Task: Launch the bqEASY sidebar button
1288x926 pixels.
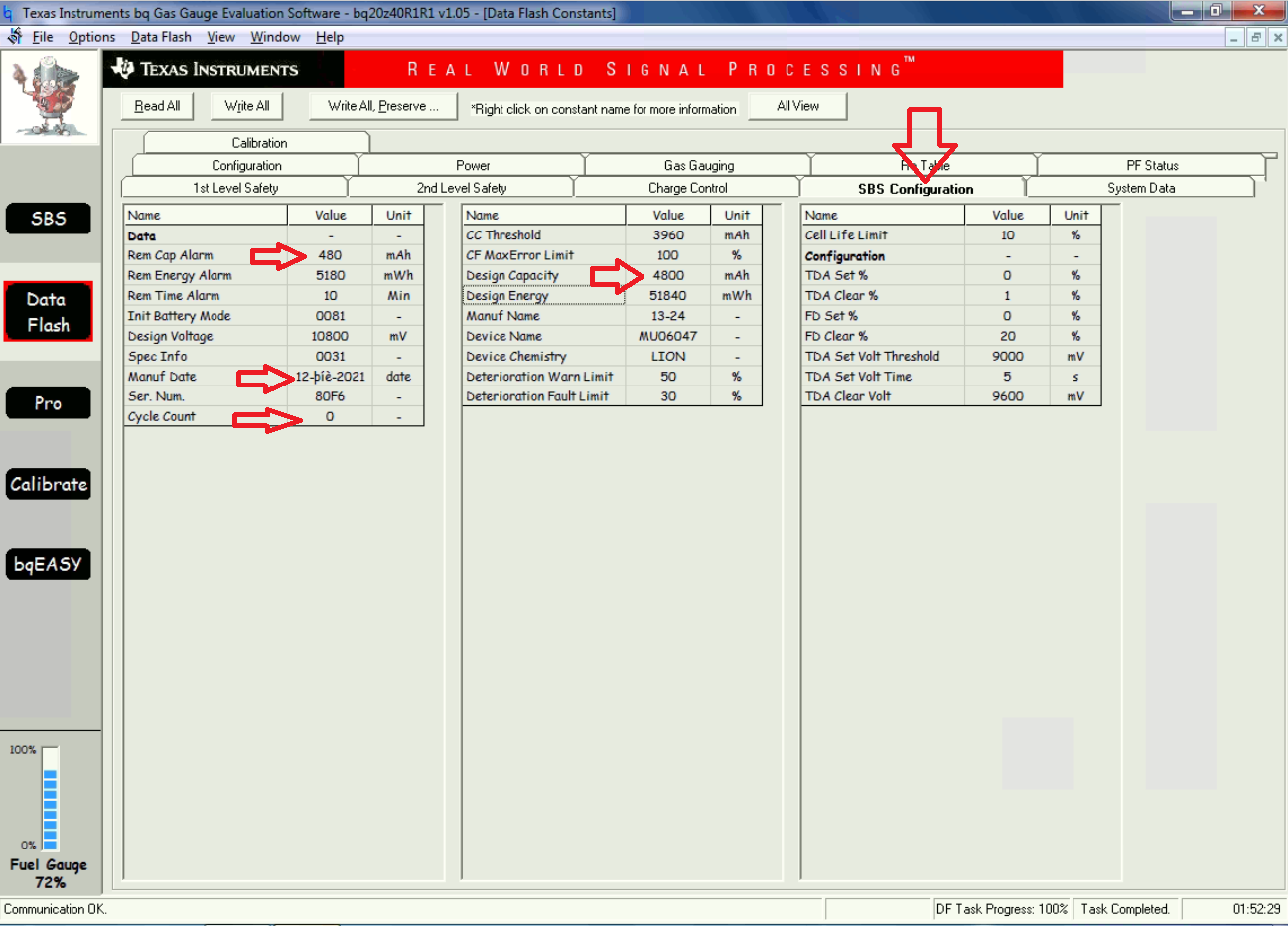Action: [49, 564]
